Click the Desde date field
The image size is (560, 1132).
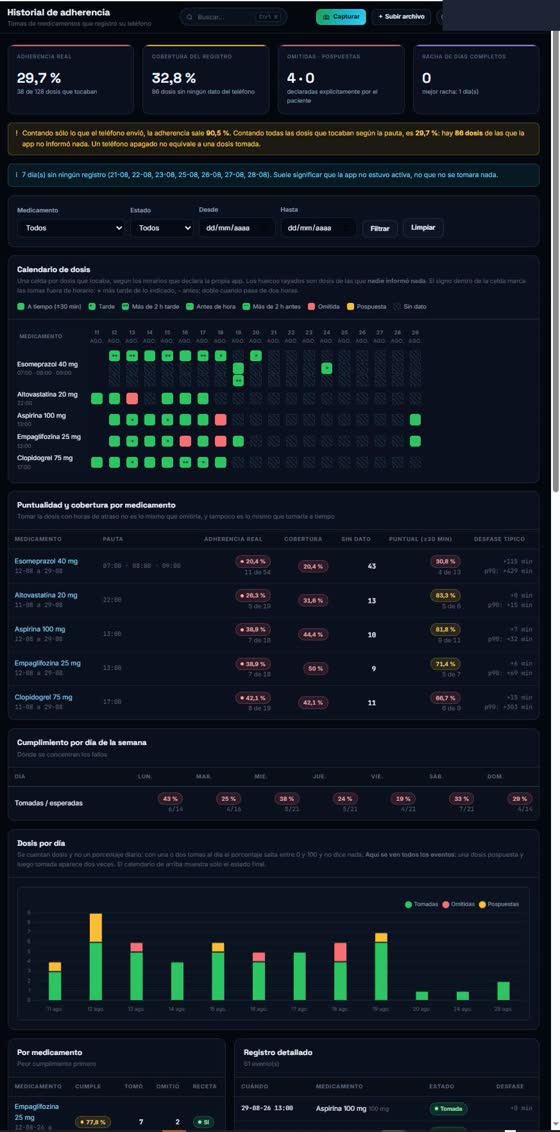(x=237, y=227)
